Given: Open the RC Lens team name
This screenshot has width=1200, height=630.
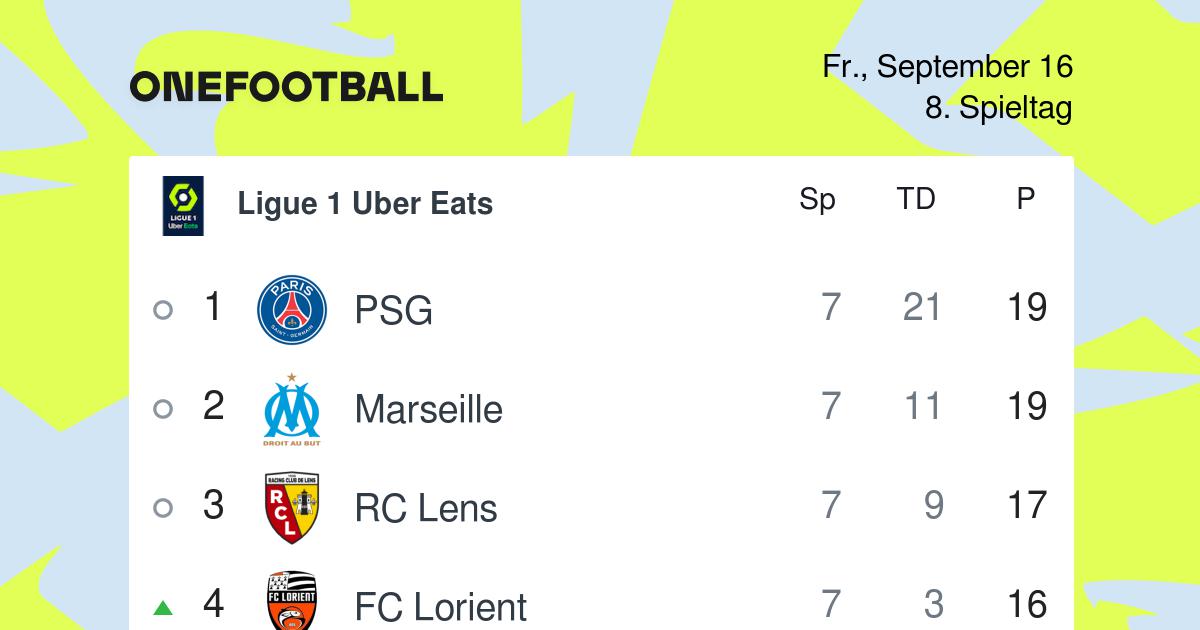Looking at the screenshot, I should (426, 508).
